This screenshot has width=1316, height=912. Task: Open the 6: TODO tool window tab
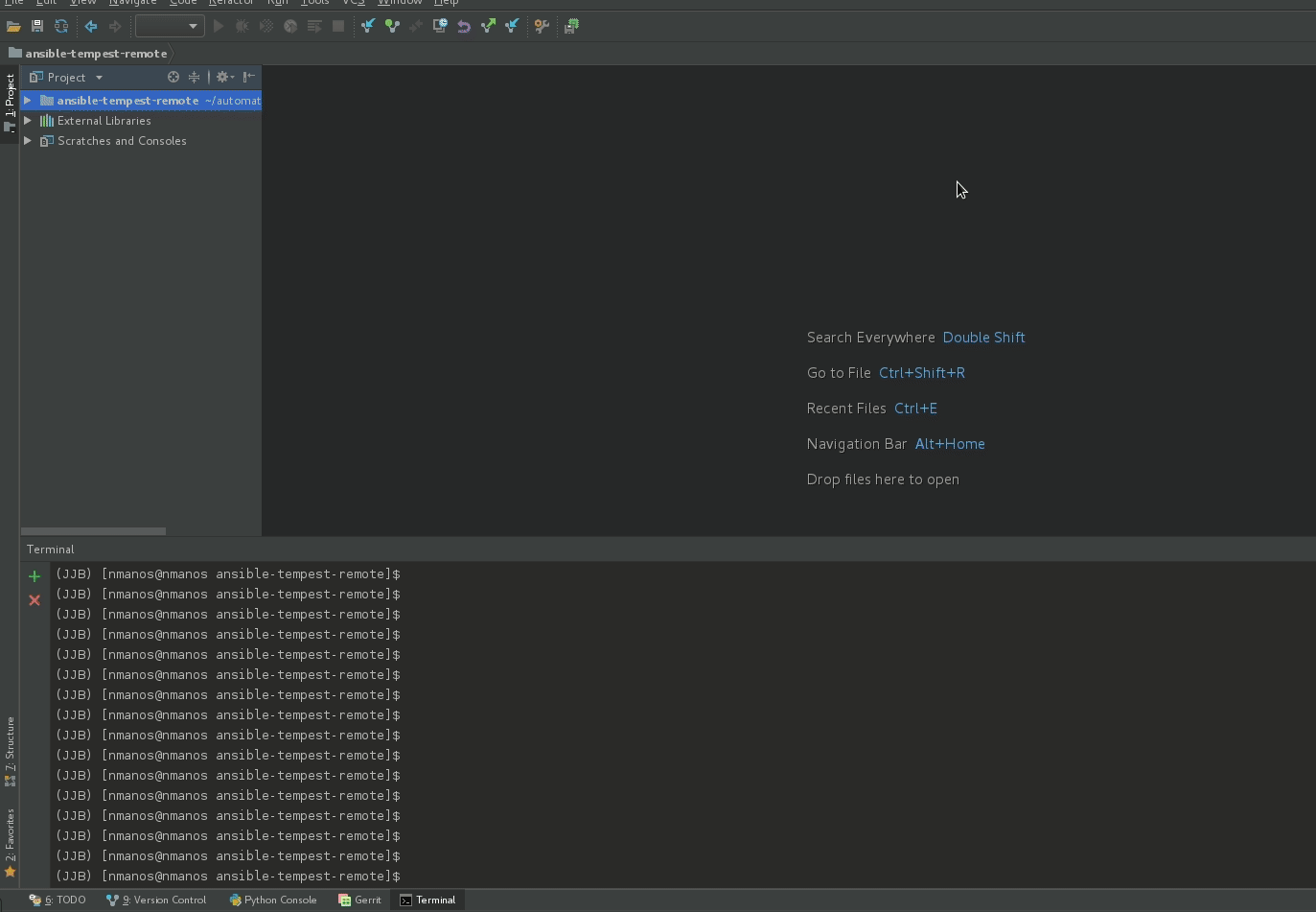click(x=58, y=900)
